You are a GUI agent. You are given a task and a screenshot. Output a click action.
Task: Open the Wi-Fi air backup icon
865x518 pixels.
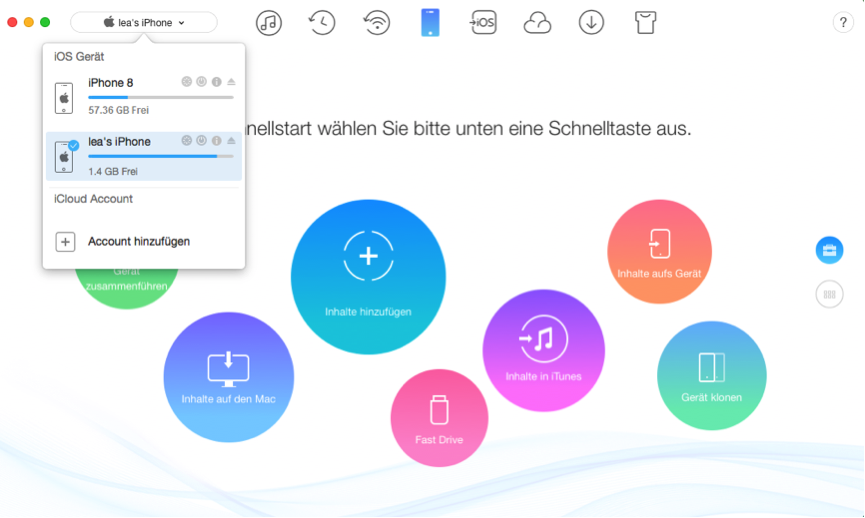376,23
